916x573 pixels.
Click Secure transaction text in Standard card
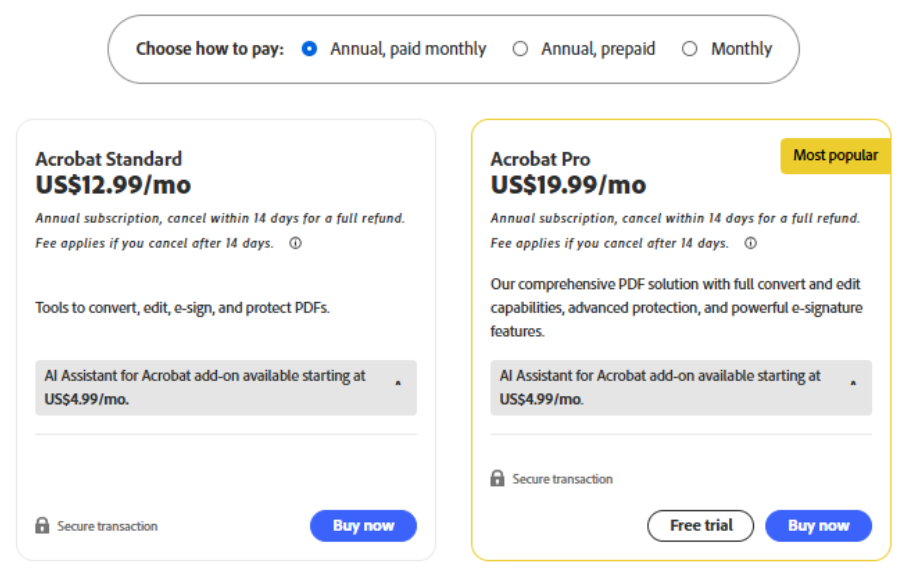(107, 526)
